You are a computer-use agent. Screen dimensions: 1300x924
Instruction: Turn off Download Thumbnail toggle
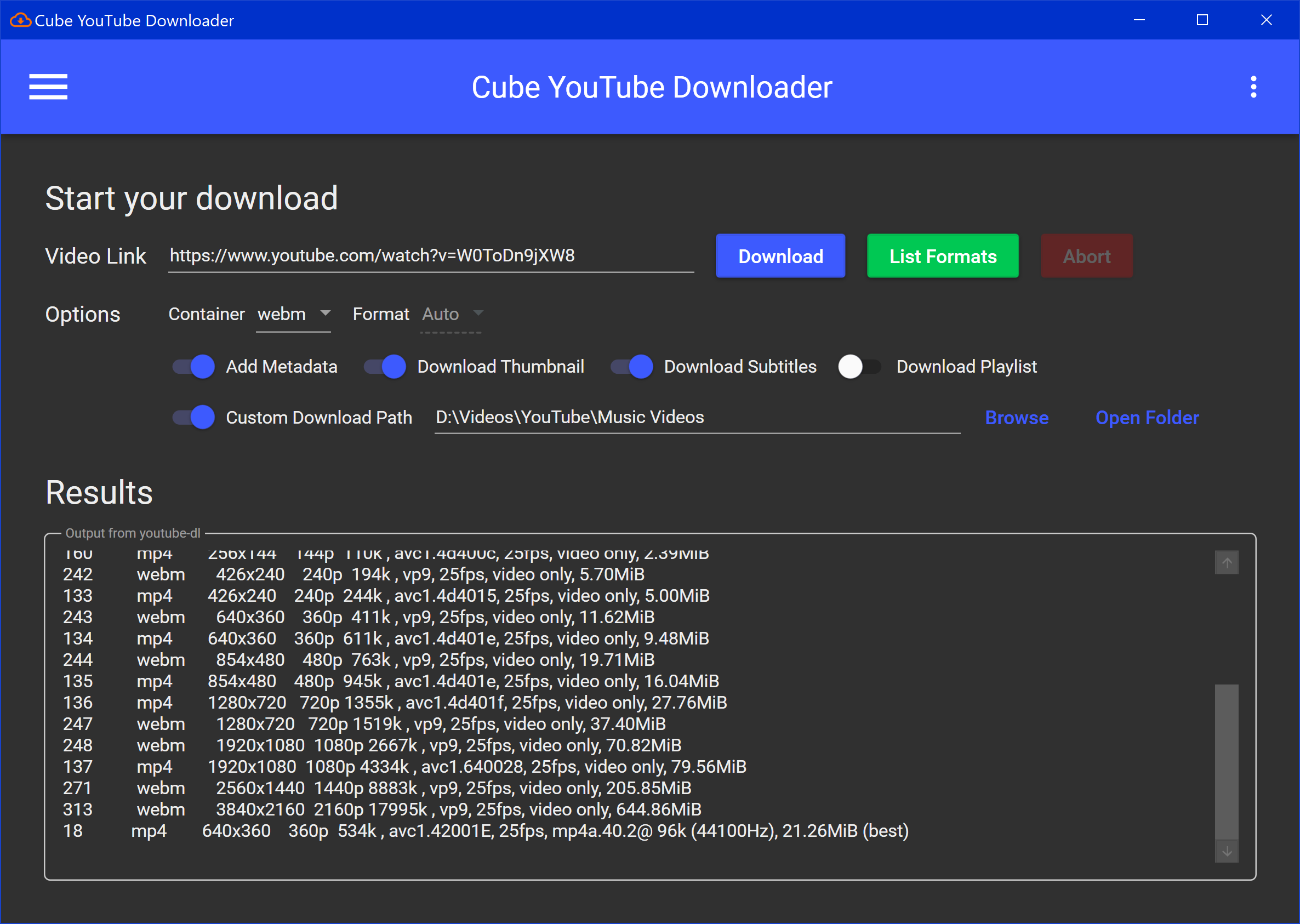[x=385, y=367]
